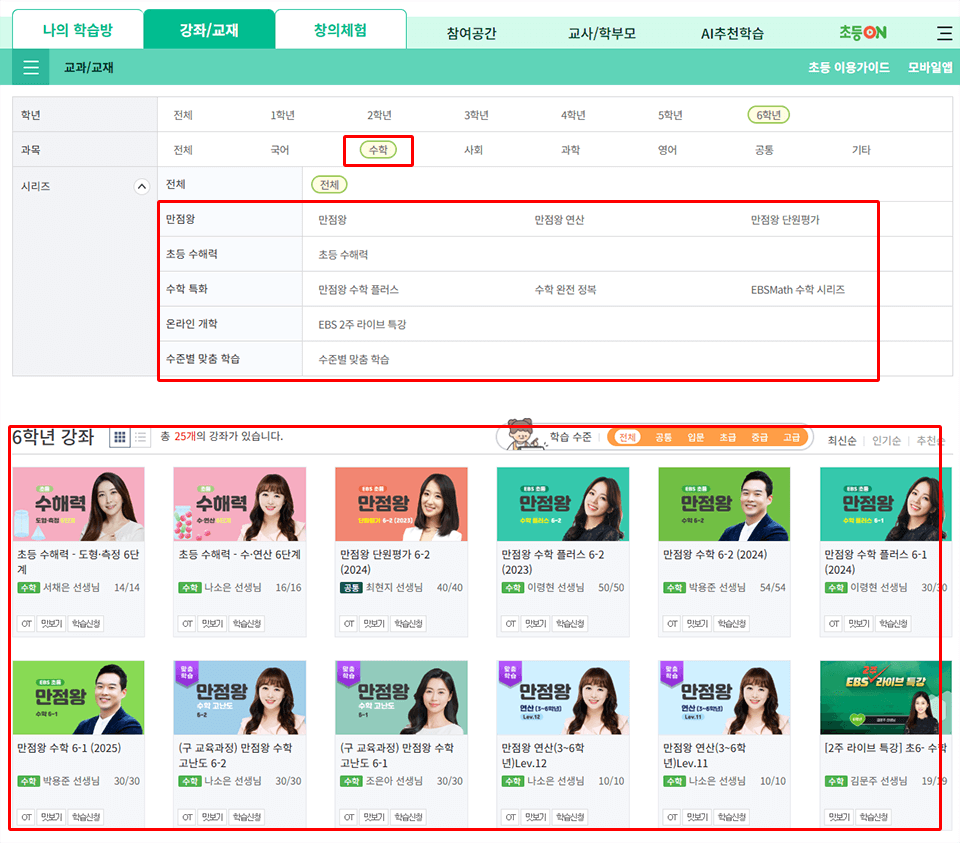Open 만점왕 연산 Lev.11 thumbnail
Image resolution: width=960 pixels, height=843 pixels.
pos(724,697)
